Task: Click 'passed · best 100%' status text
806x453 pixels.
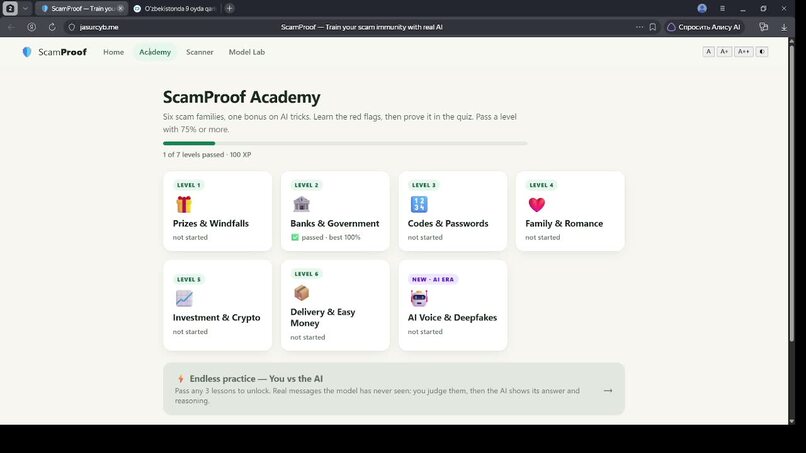Action: (331, 238)
